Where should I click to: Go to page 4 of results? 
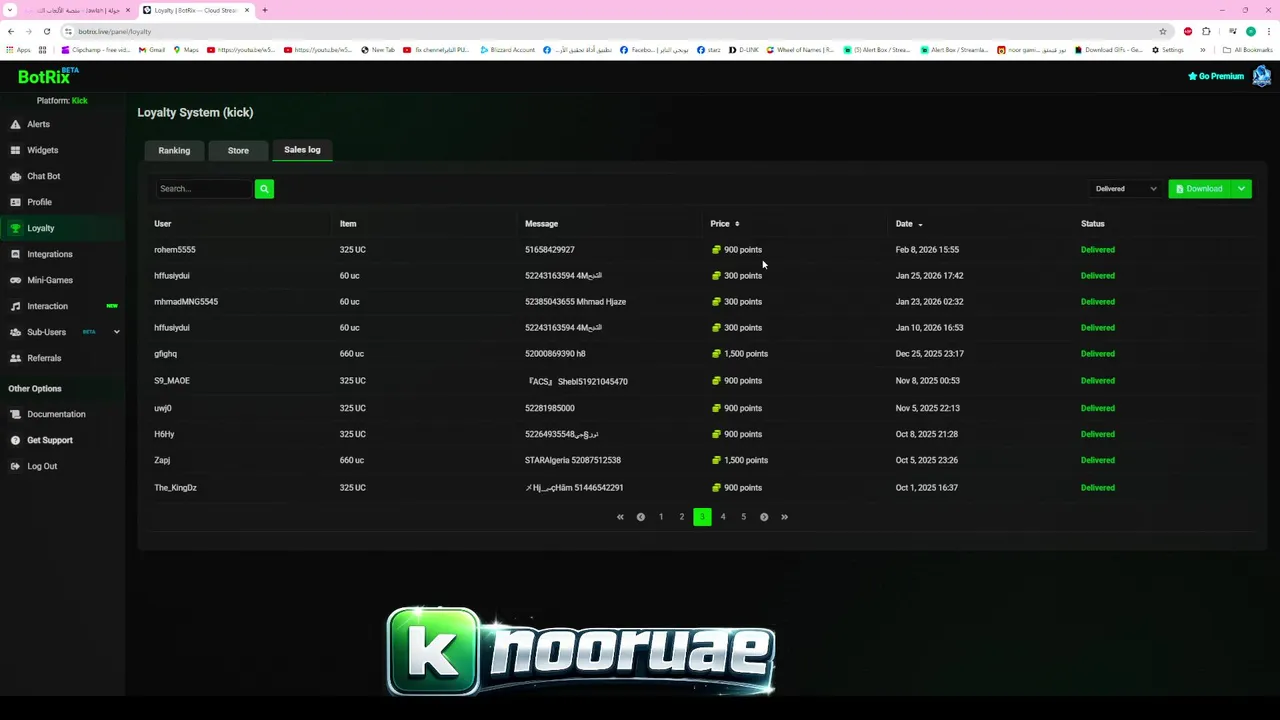click(723, 517)
